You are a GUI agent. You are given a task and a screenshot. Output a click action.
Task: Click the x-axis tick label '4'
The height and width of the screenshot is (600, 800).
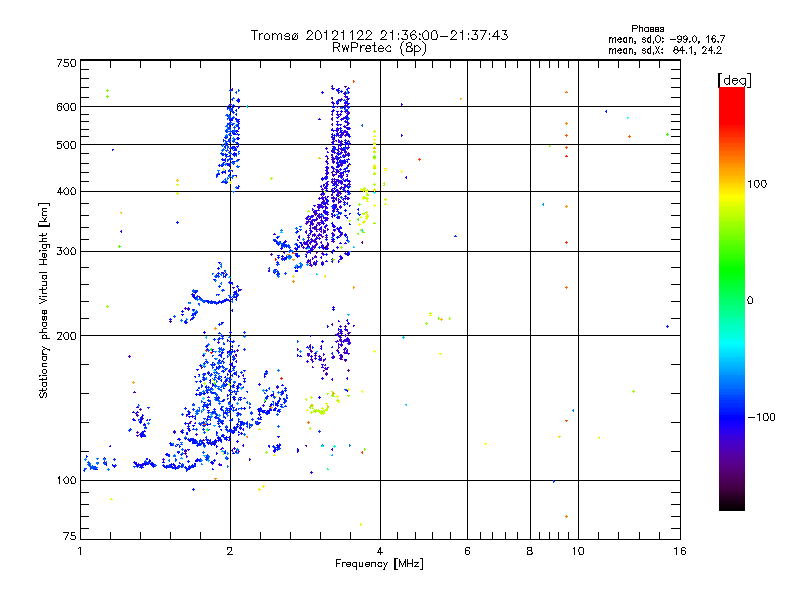pos(380,551)
